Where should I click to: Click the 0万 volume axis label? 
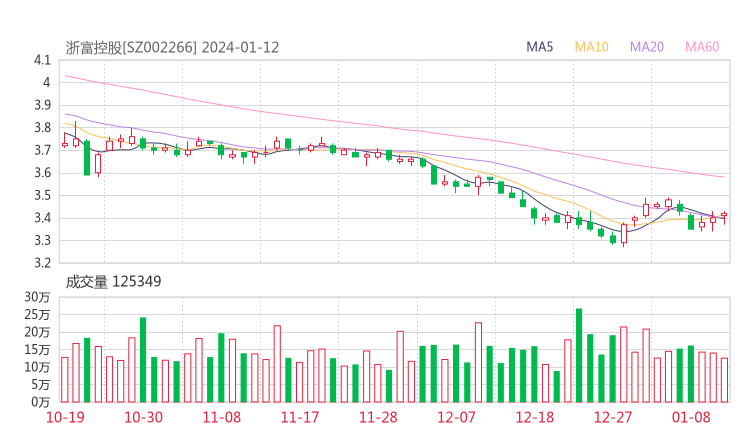[41, 402]
